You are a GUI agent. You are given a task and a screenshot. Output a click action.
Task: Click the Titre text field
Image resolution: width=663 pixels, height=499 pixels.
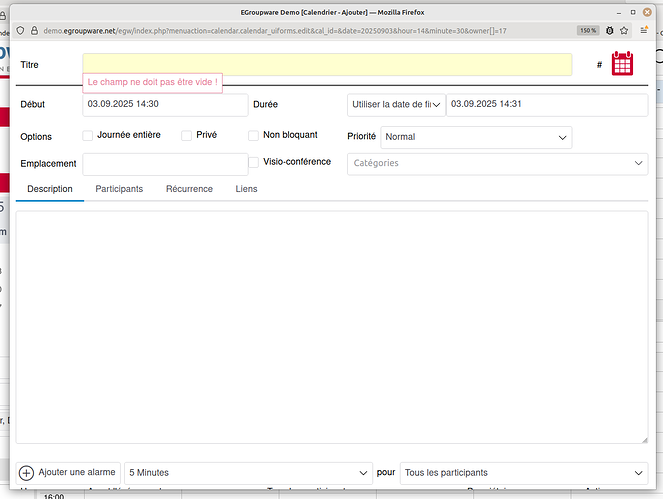coord(327,65)
